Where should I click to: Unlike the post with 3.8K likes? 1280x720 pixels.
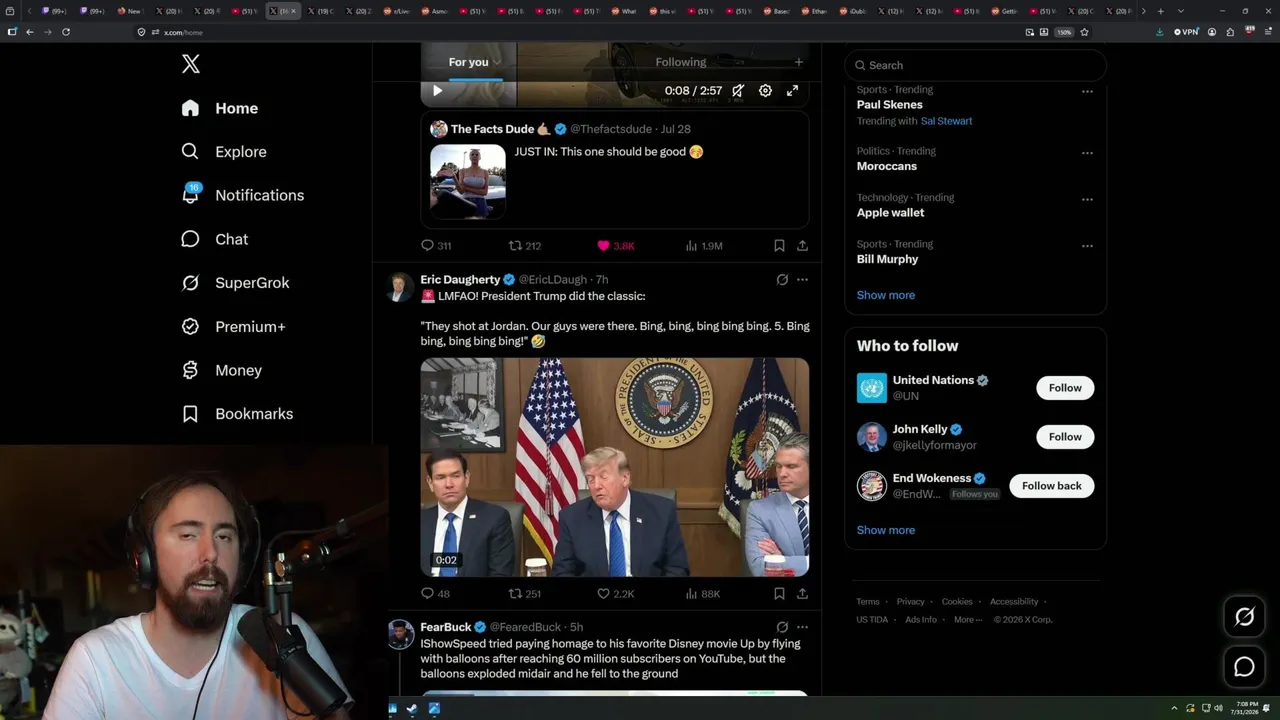tap(615, 245)
